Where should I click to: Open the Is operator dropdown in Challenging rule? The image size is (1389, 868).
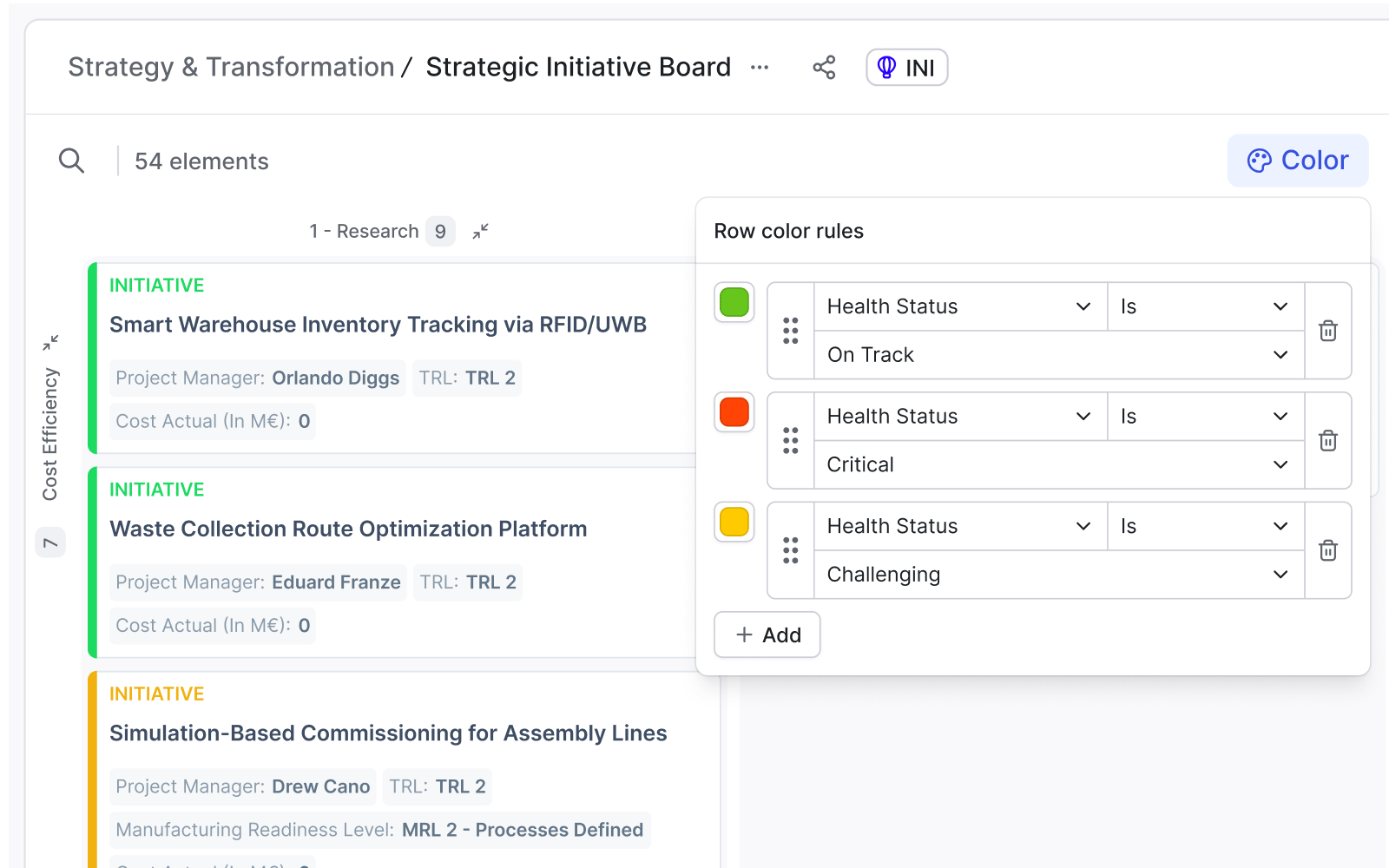(x=1206, y=526)
